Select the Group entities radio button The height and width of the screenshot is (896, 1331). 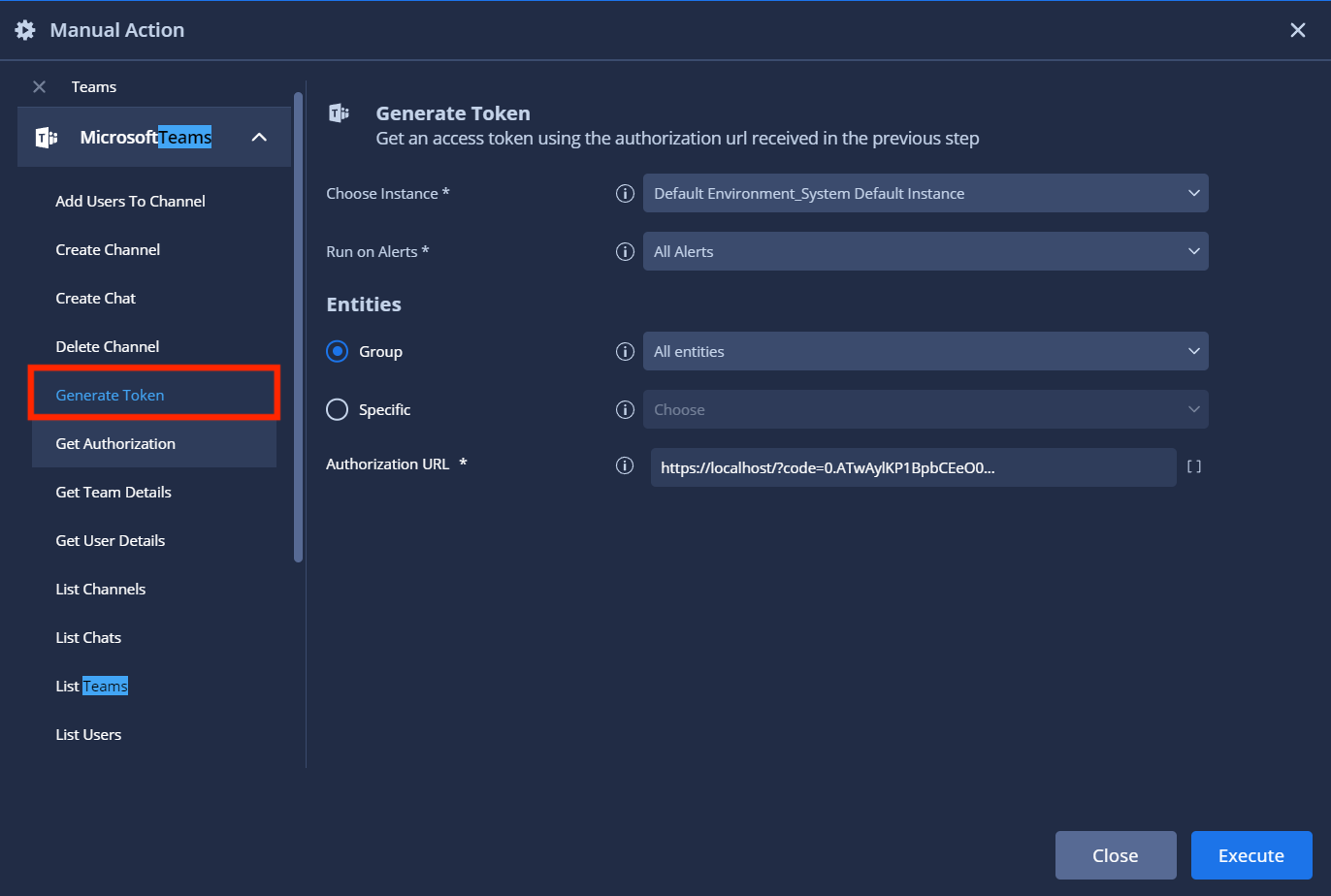337,351
